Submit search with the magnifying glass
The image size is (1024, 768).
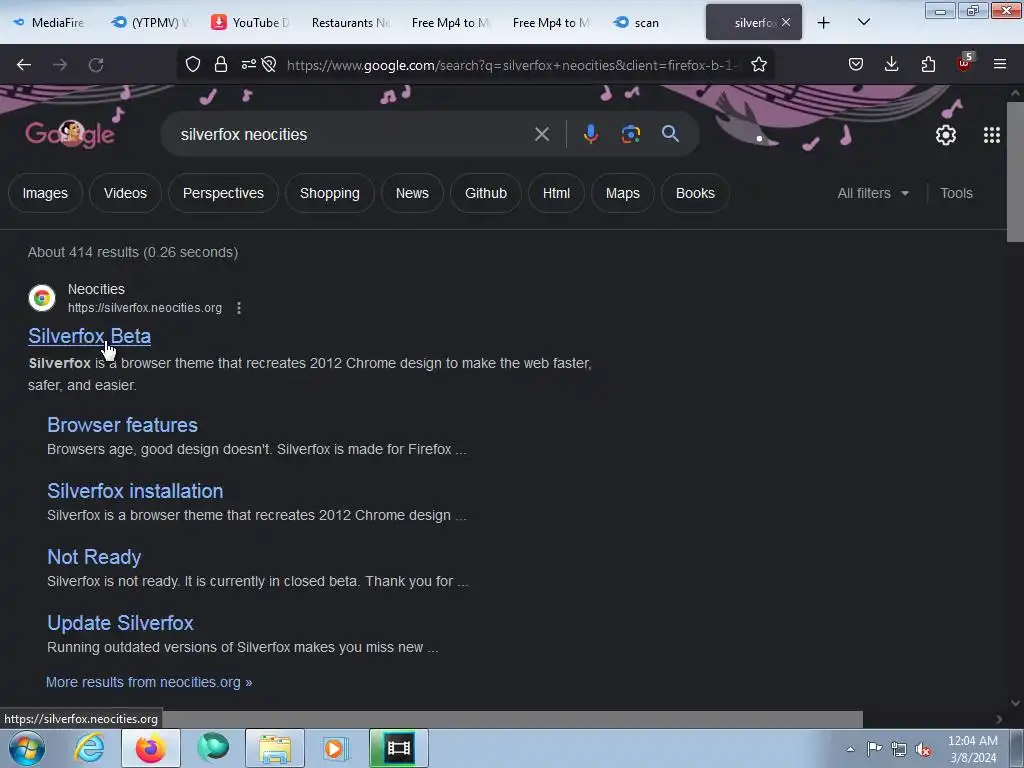coord(670,134)
